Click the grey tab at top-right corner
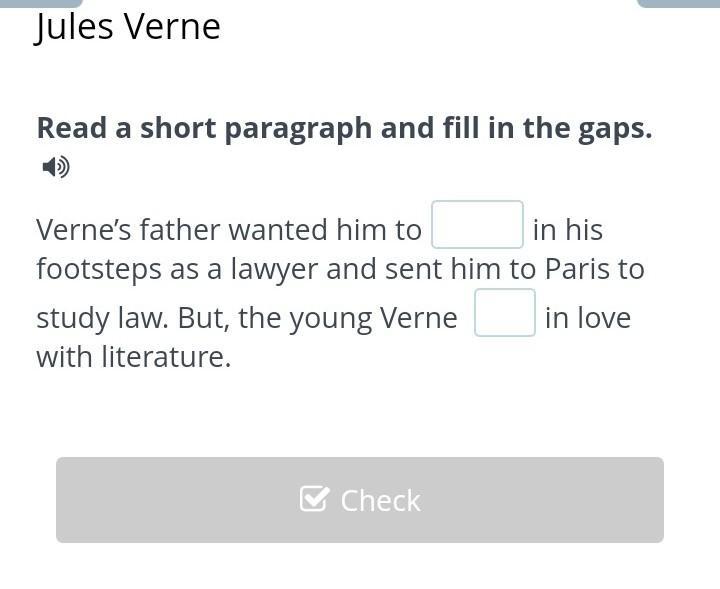 click(678, 3)
